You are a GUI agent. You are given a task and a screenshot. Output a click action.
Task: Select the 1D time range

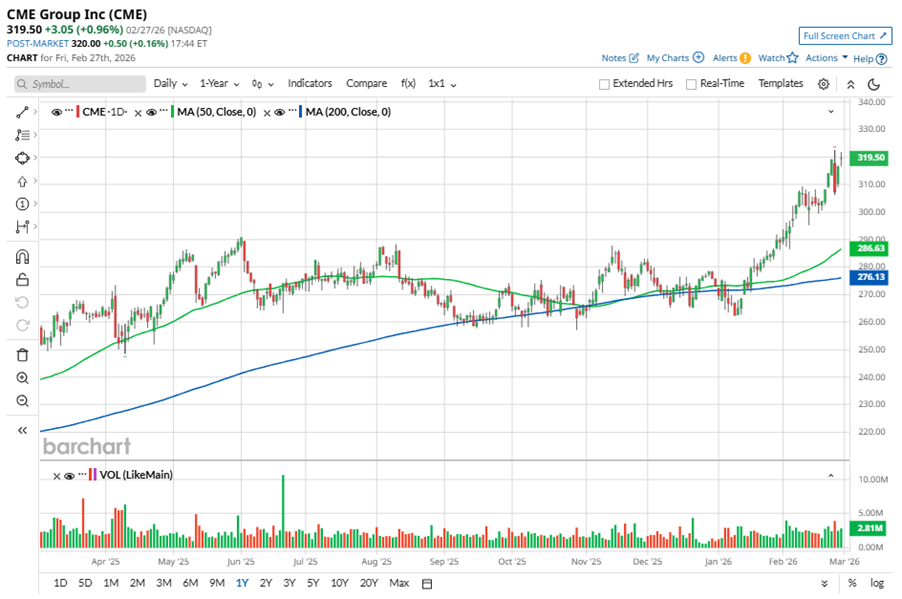(60, 583)
